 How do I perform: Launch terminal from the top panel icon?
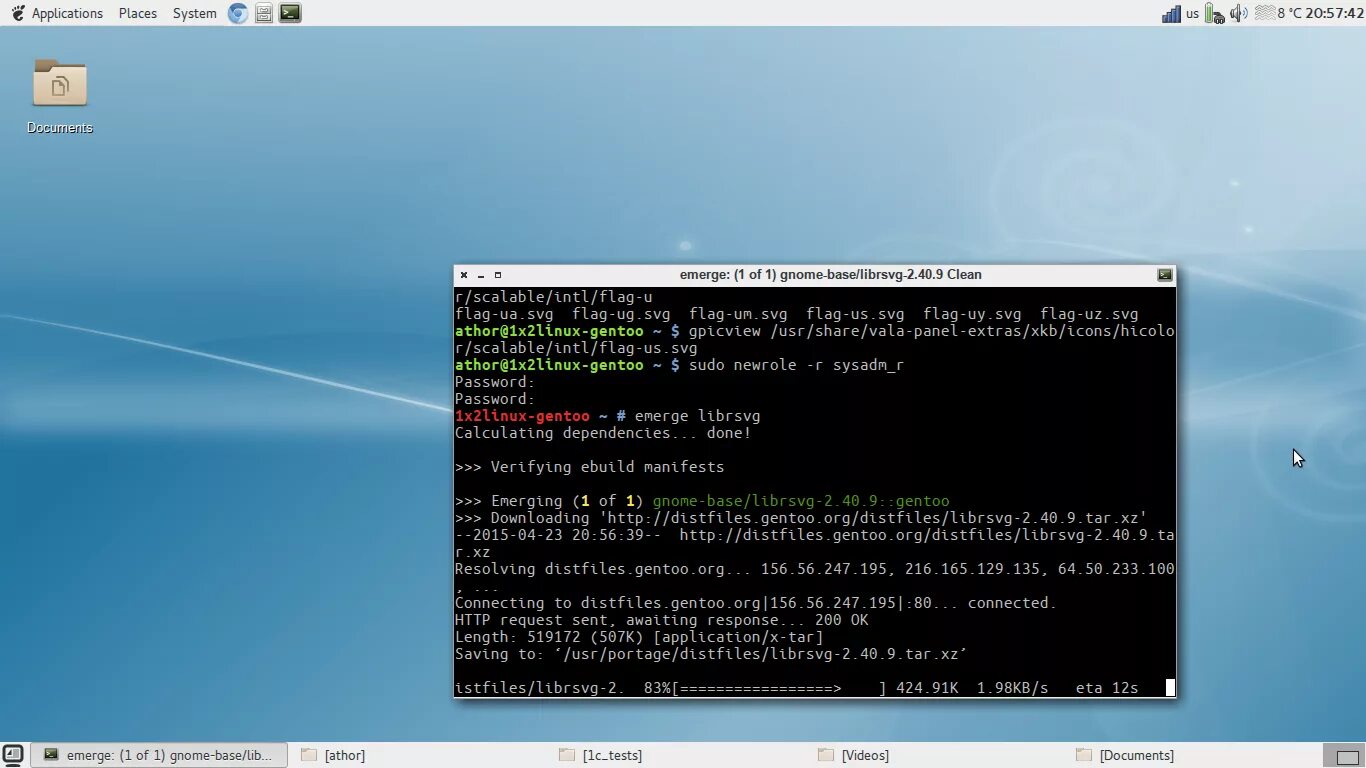pos(290,13)
